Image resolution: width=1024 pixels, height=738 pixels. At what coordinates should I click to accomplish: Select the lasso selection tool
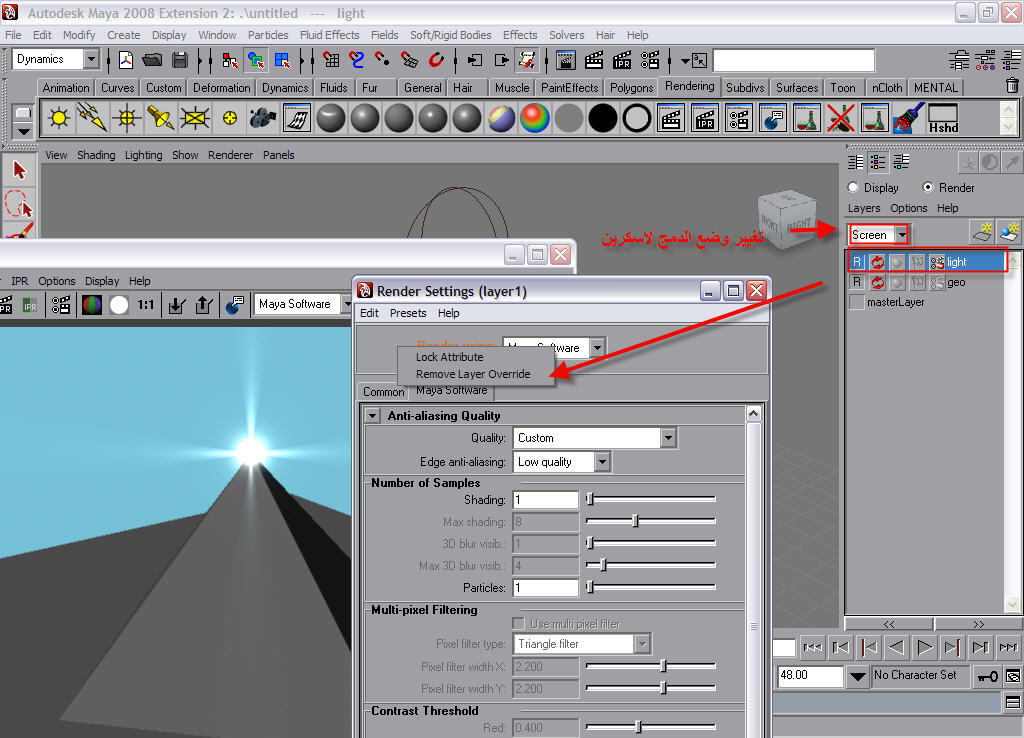coord(19,204)
